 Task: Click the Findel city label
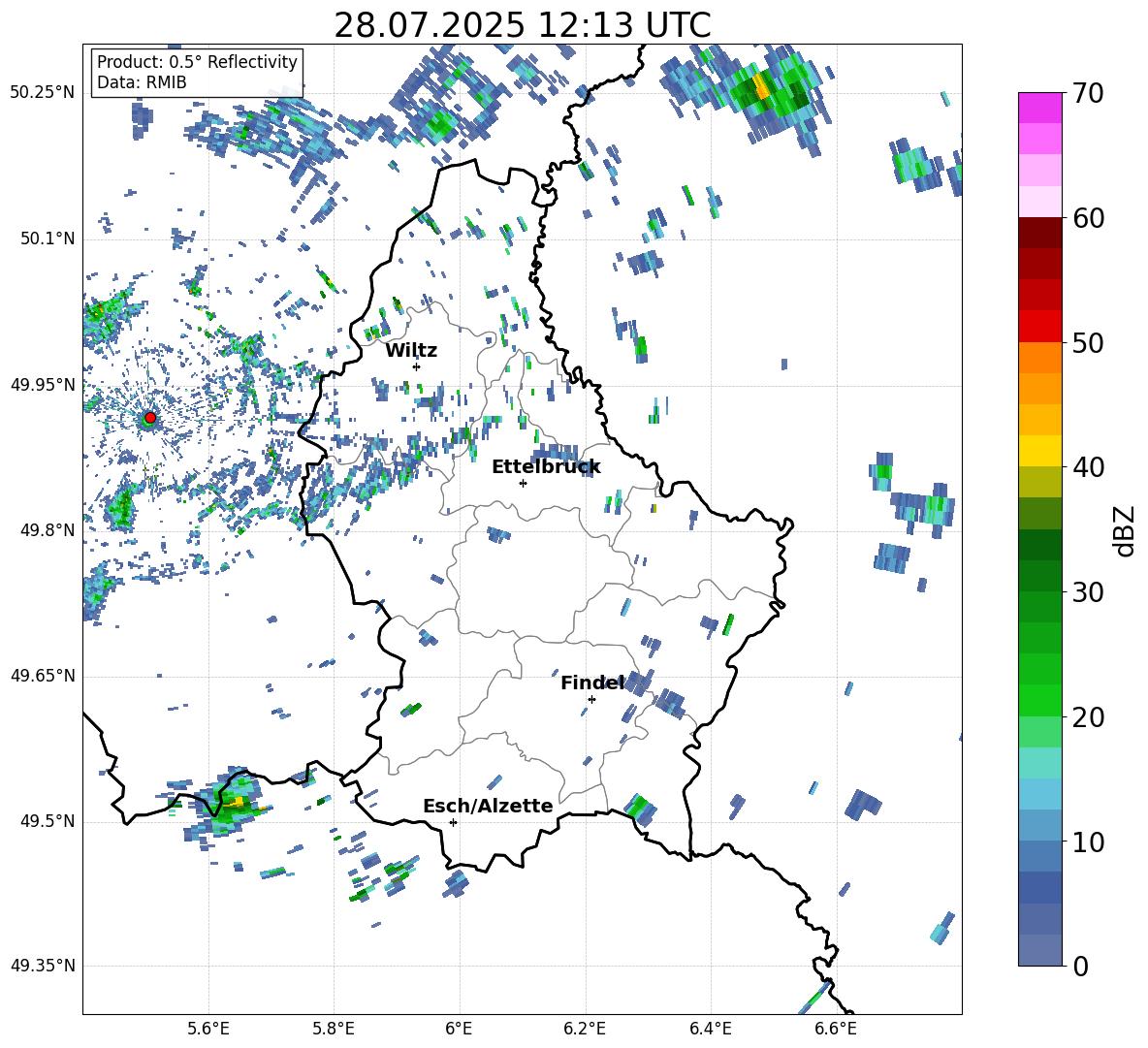pos(592,683)
